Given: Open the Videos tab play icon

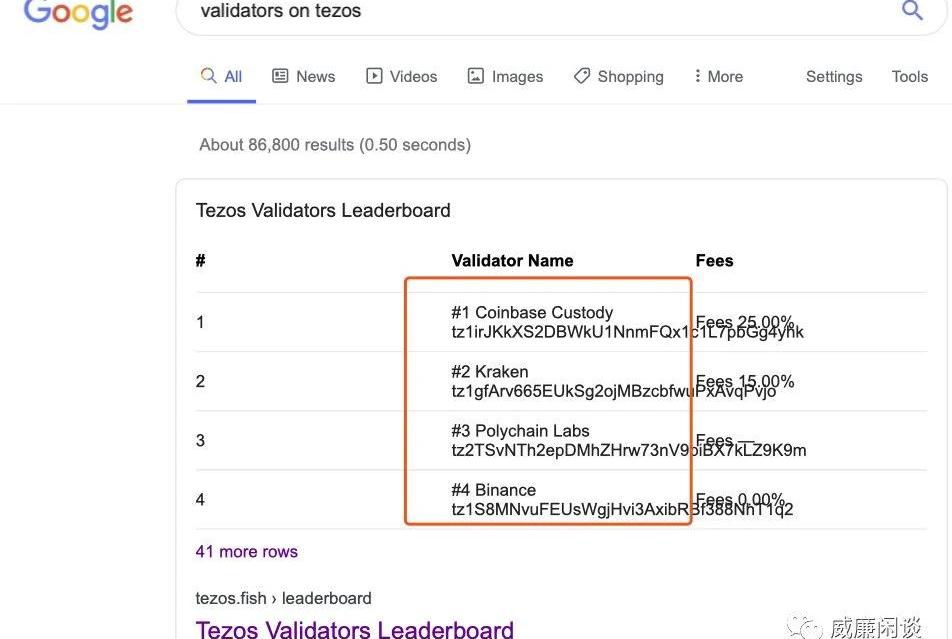Looking at the screenshot, I should tap(374, 76).
